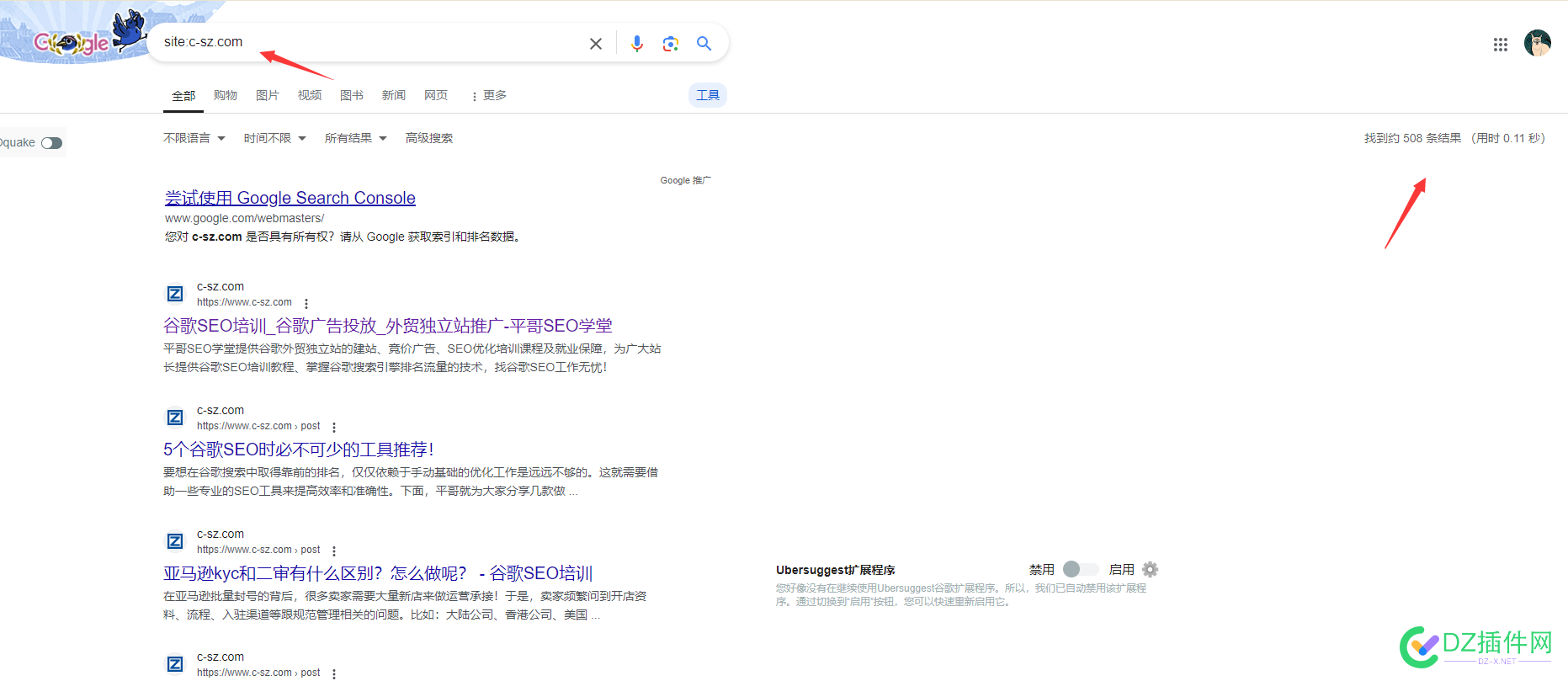Expand the 所有结果 filter

click(x=356, y=138)
